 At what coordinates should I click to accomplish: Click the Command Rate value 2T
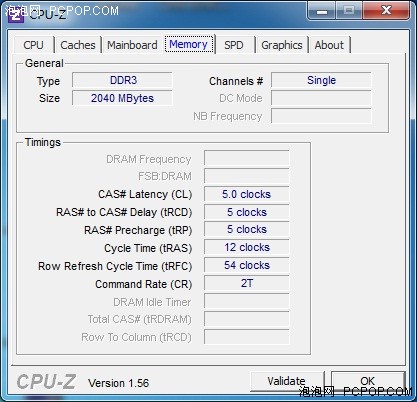tap(247, 284)
